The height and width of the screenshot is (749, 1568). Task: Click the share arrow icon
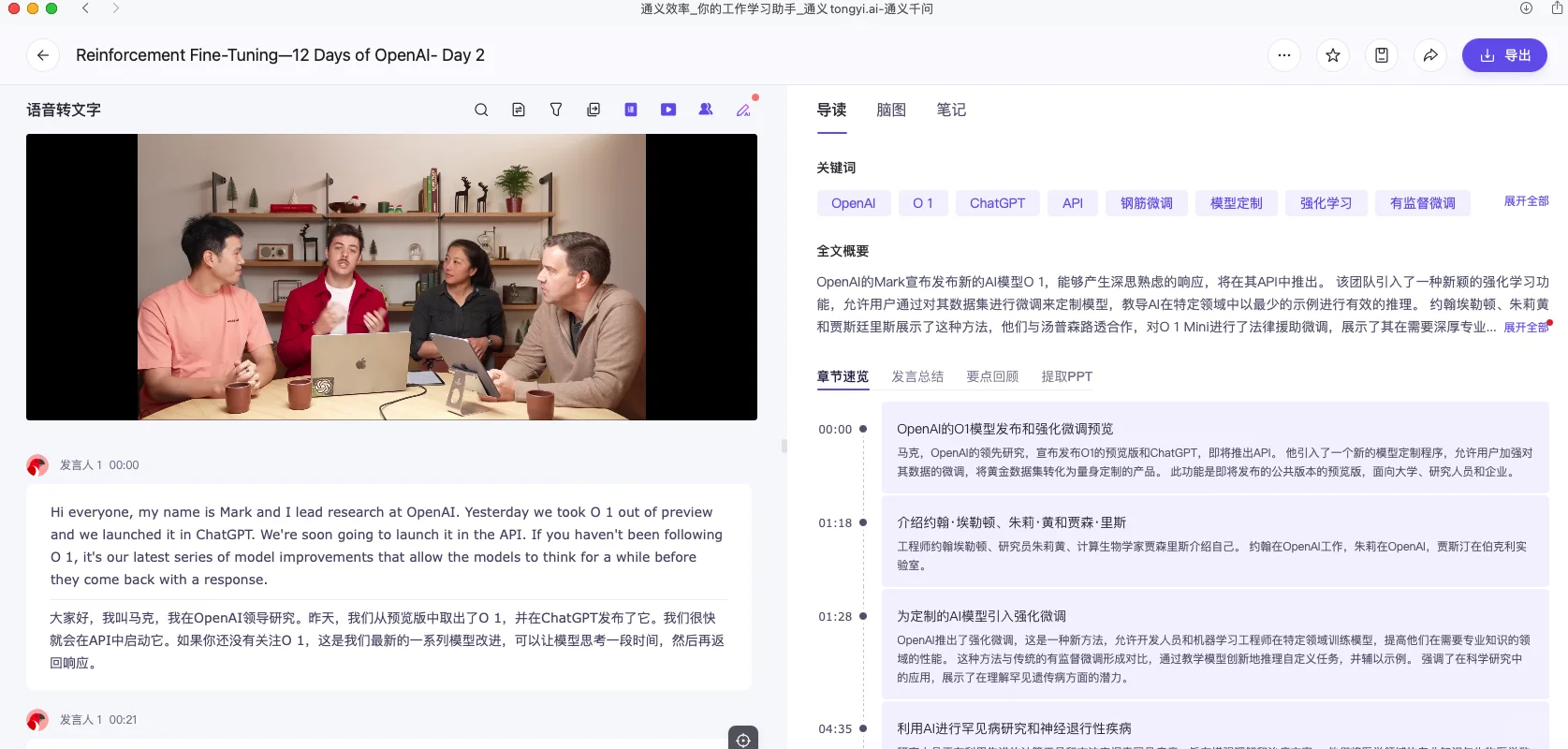tap(1430, 55)
